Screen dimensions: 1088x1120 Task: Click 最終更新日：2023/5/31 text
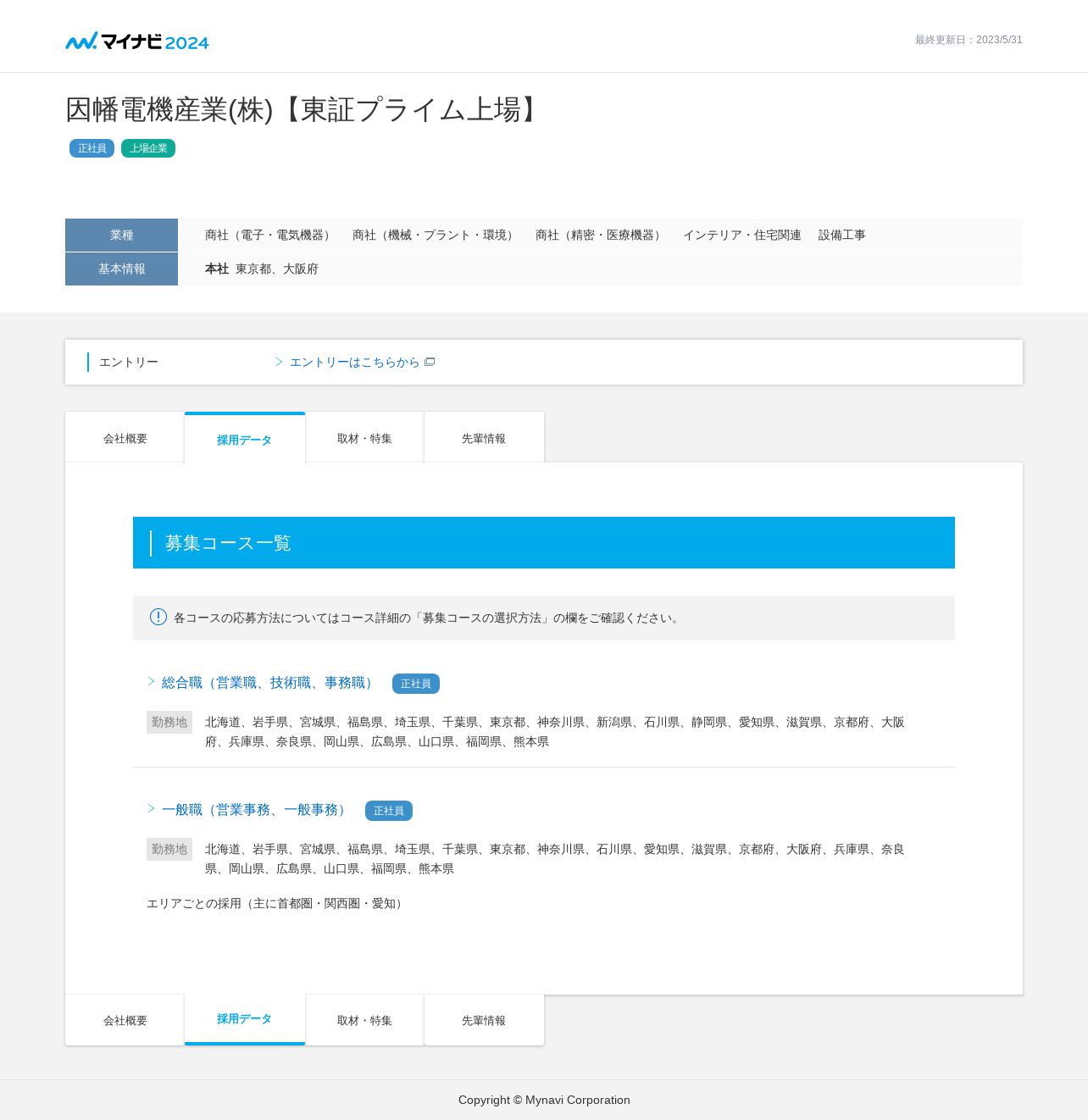point(969,40)
